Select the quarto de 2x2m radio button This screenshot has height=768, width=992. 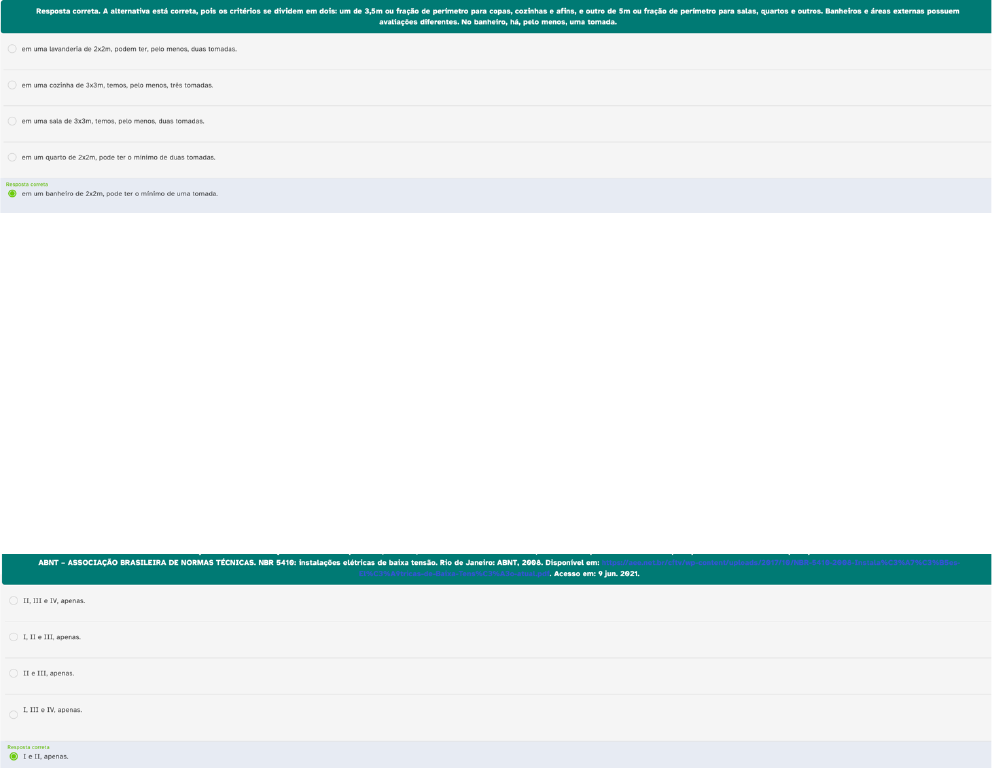pyautogui.click(x=12, y=157)
